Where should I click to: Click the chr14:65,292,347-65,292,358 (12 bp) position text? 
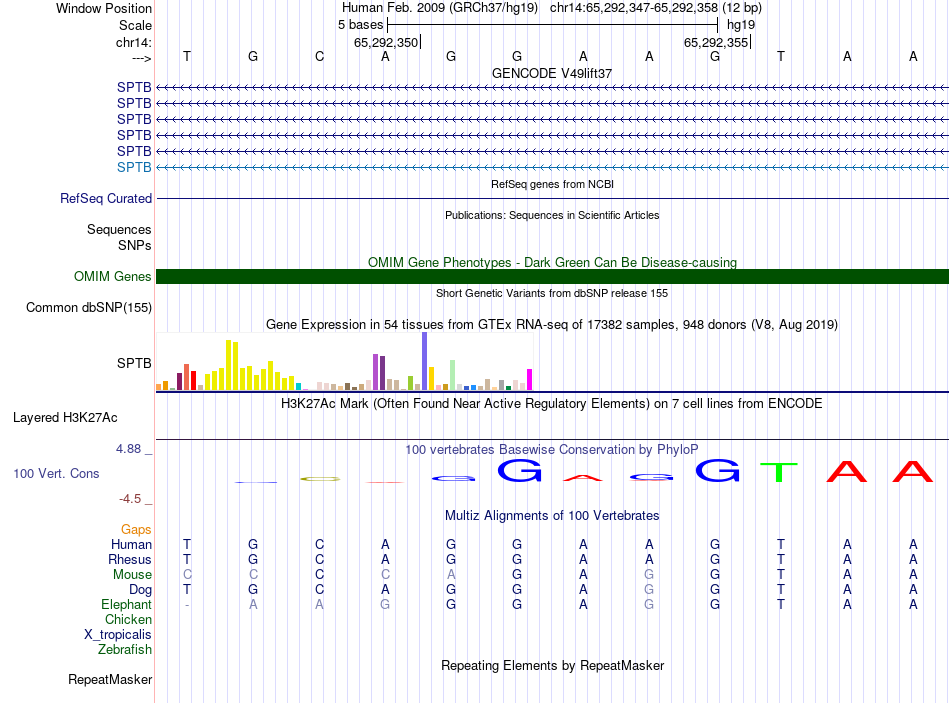(x=656, y=8)
